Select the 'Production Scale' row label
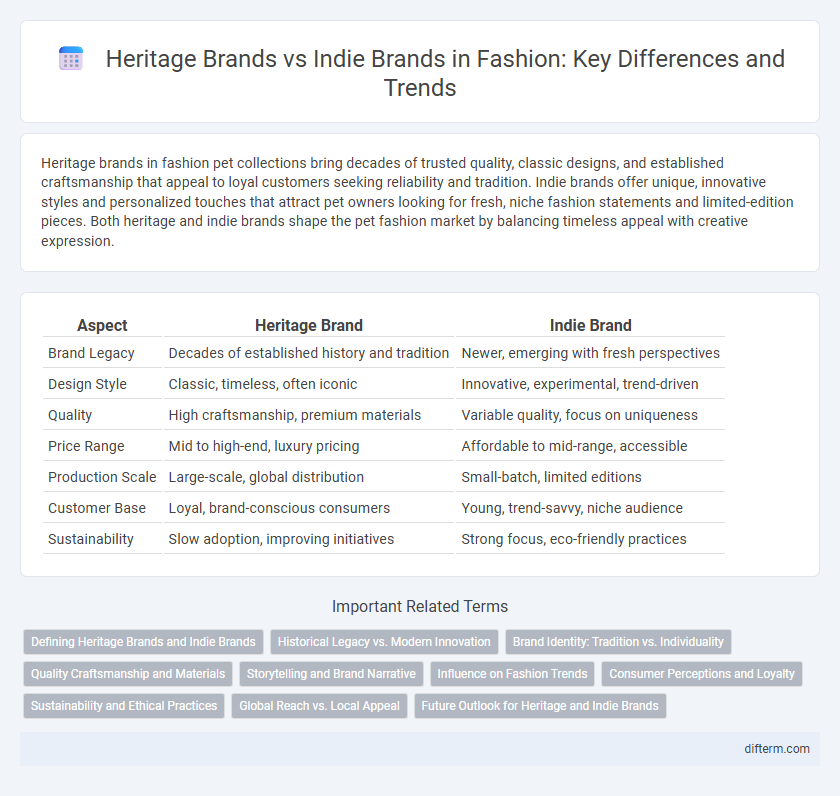Image resolution: width=840 pixels, height=796 pixels. coord(102,477)
